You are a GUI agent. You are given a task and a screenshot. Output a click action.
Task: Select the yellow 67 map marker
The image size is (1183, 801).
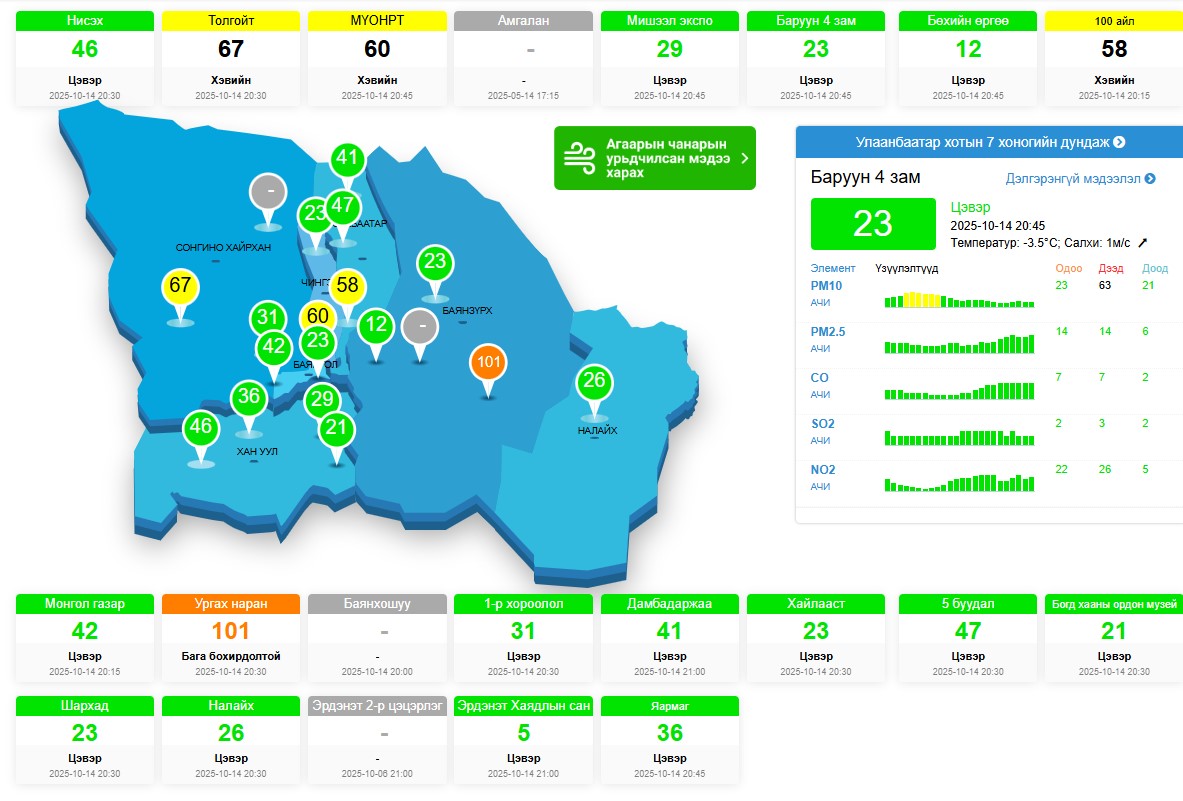(180, 286)
